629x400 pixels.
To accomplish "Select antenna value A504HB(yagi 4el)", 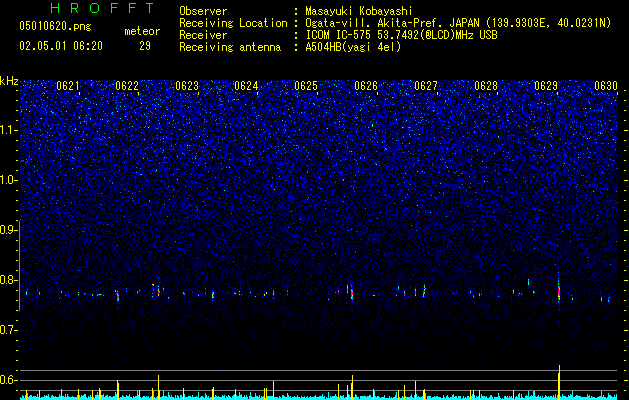I will coord(353,47).
